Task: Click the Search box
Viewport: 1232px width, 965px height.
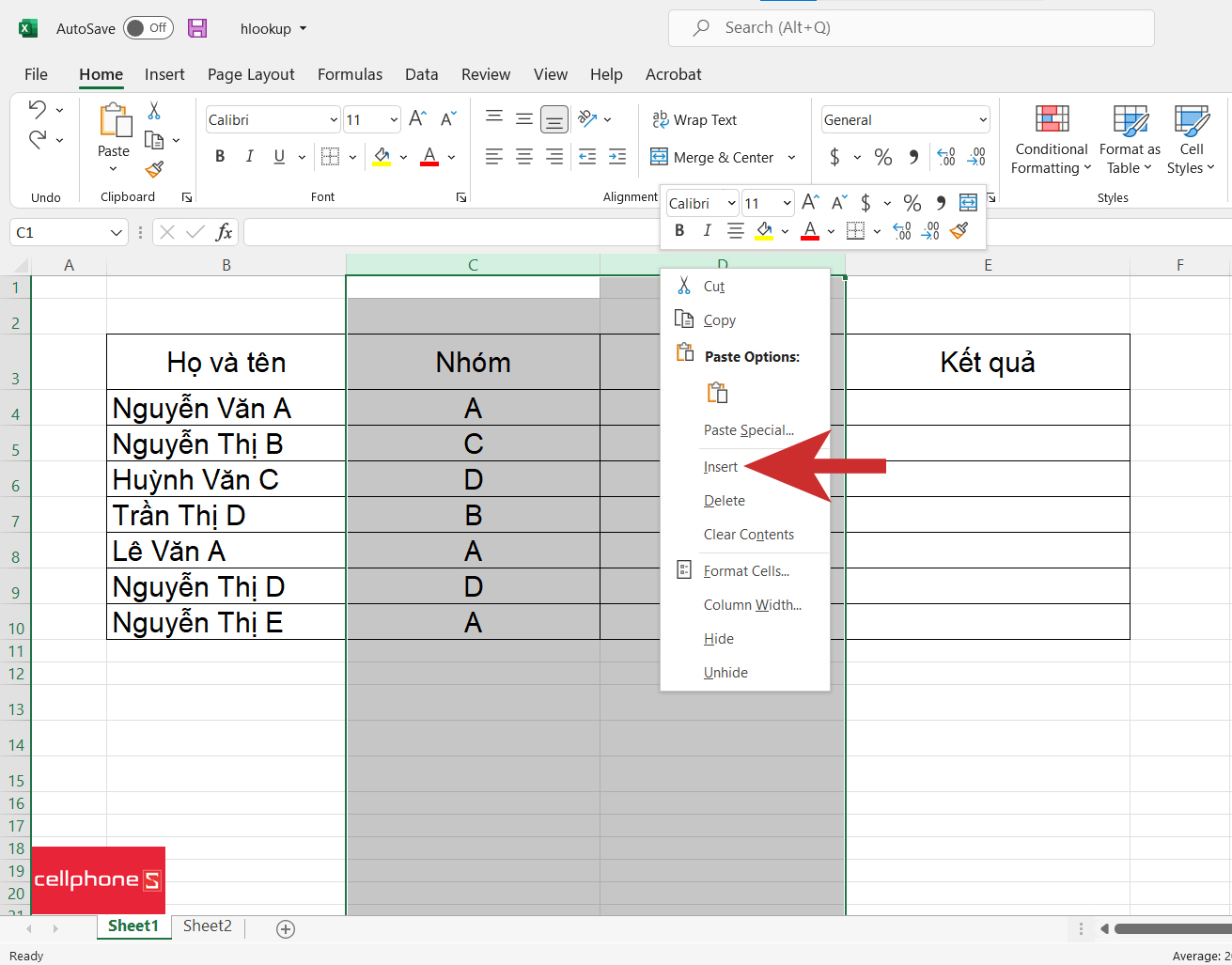Action: point(911,28)
